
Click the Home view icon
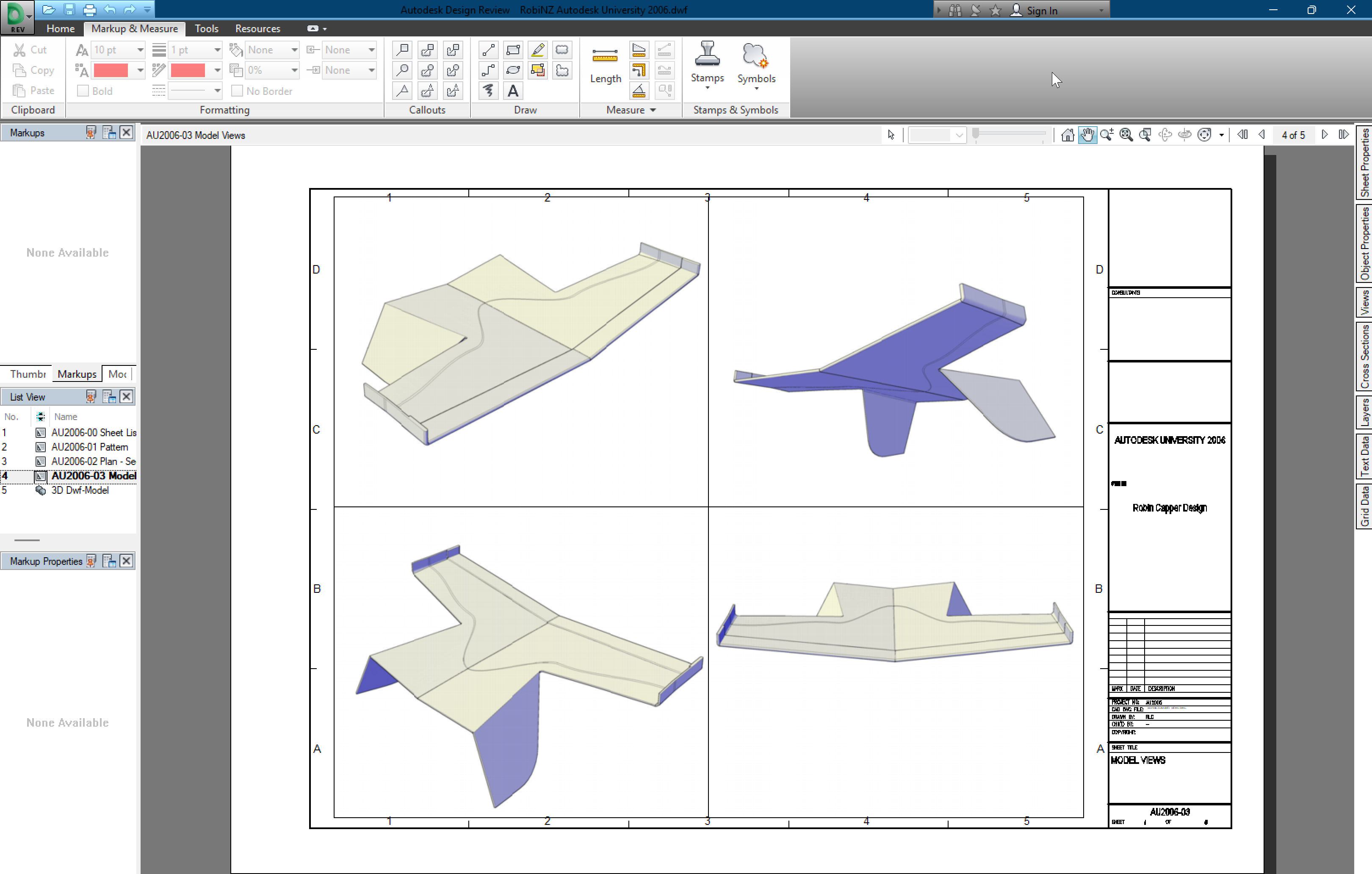tap(1068, 135)
